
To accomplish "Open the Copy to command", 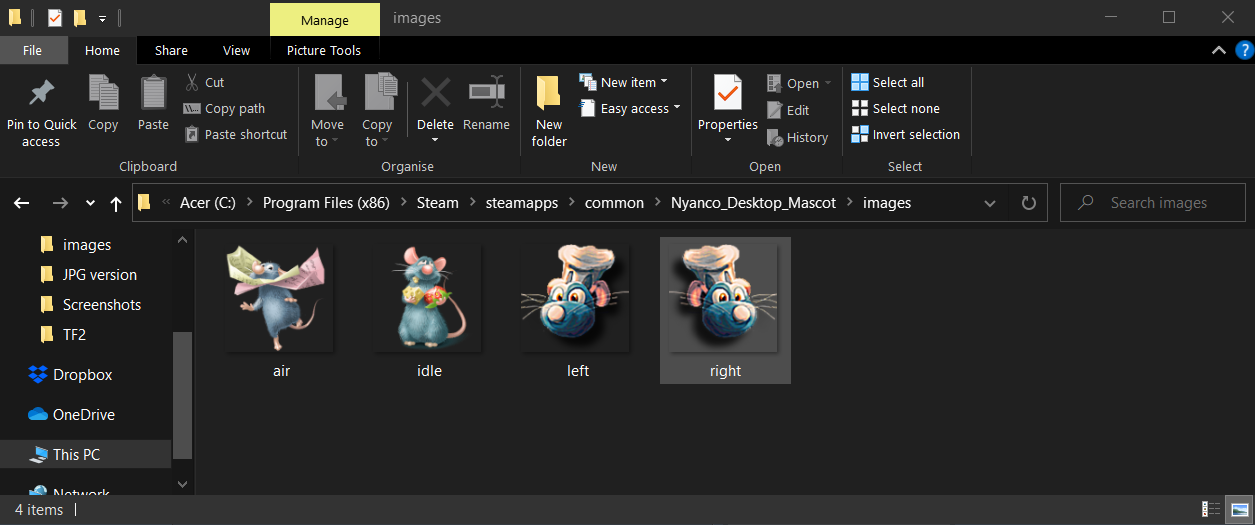I will [x=377, y=111].
